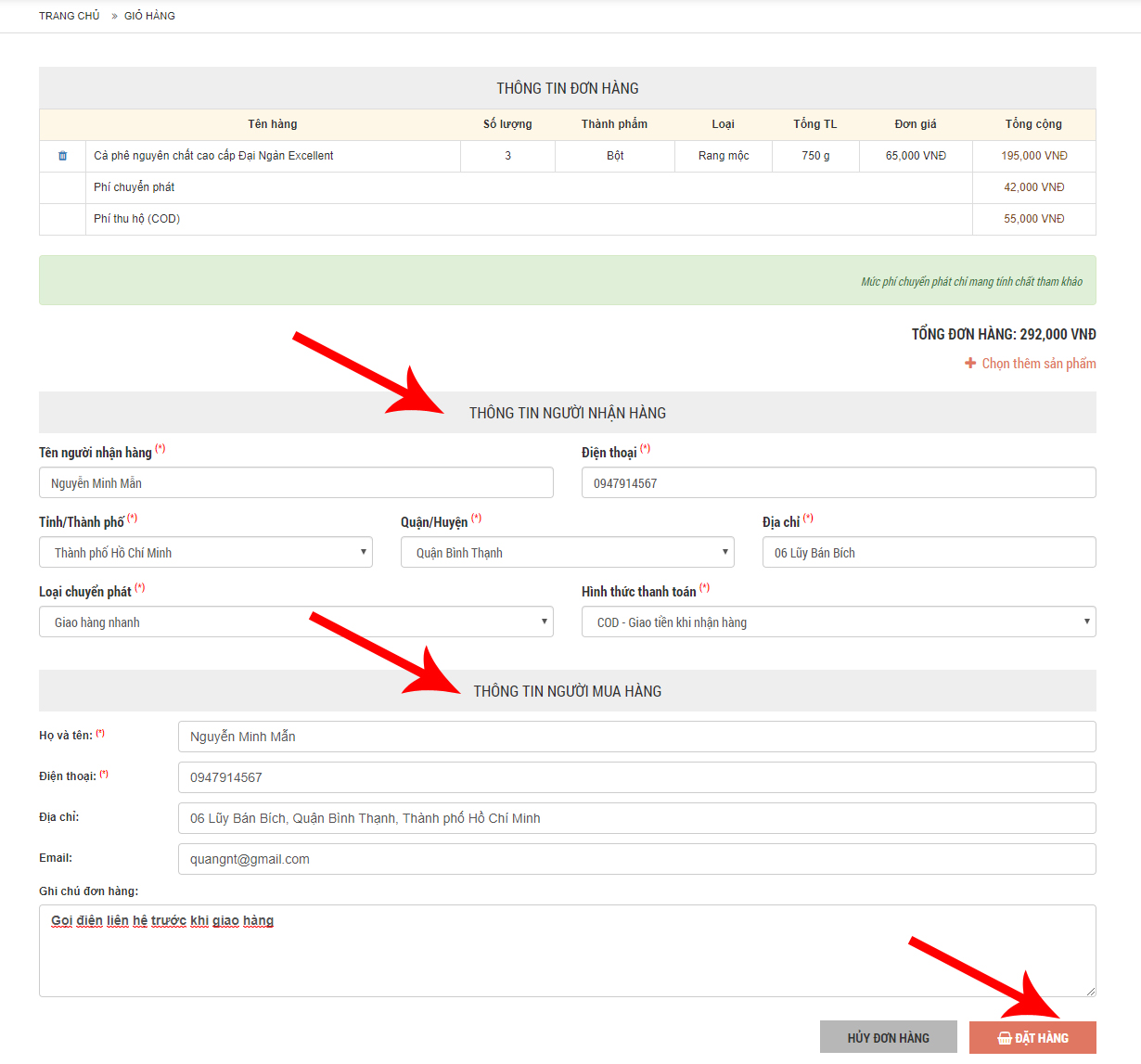The width and height of the screenshot is (1141, 1064).
Task: Focus the Tên người nhận hàng field
Action: [296, 483]
